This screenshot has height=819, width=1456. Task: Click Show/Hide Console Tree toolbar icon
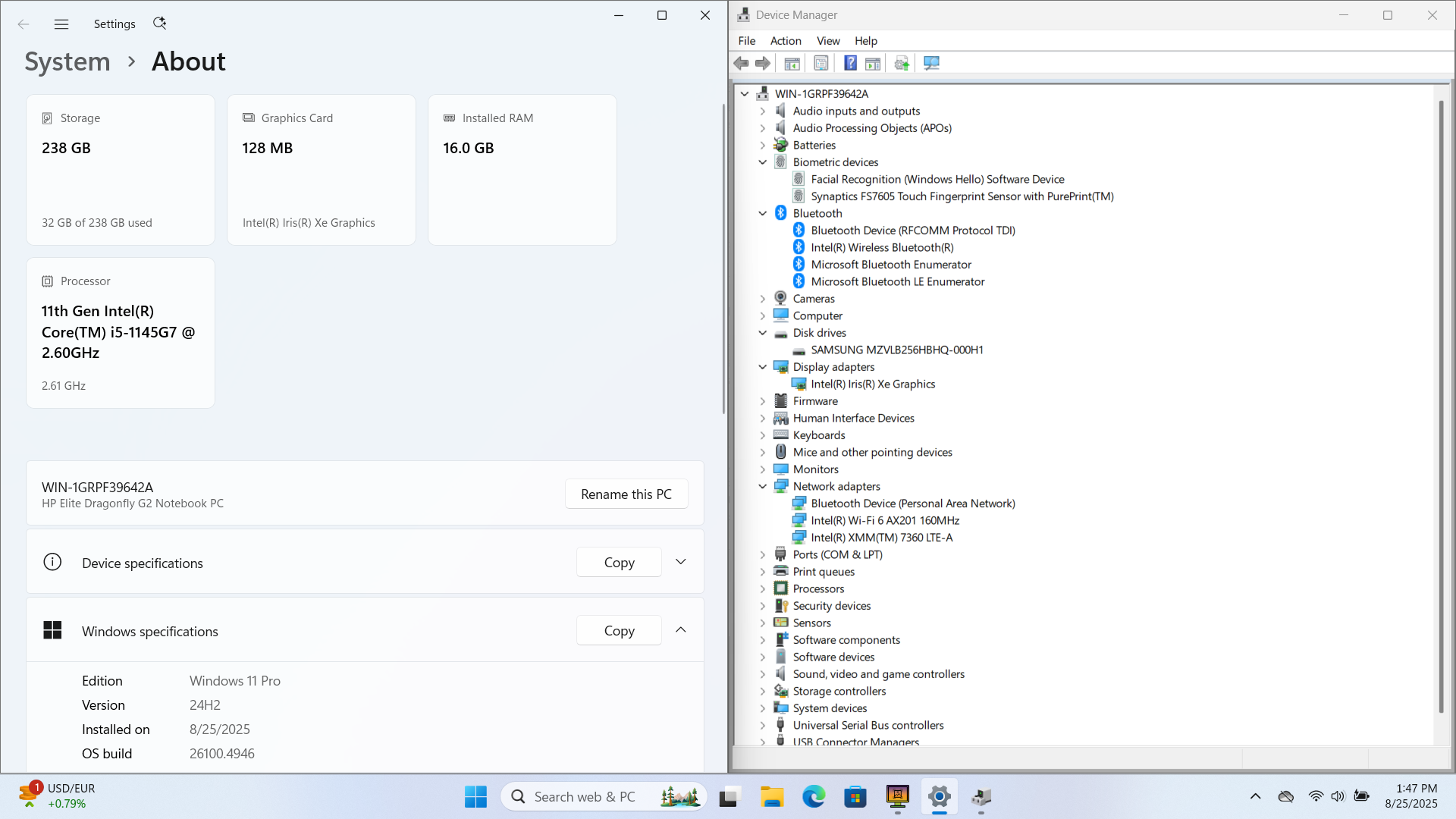792,64
